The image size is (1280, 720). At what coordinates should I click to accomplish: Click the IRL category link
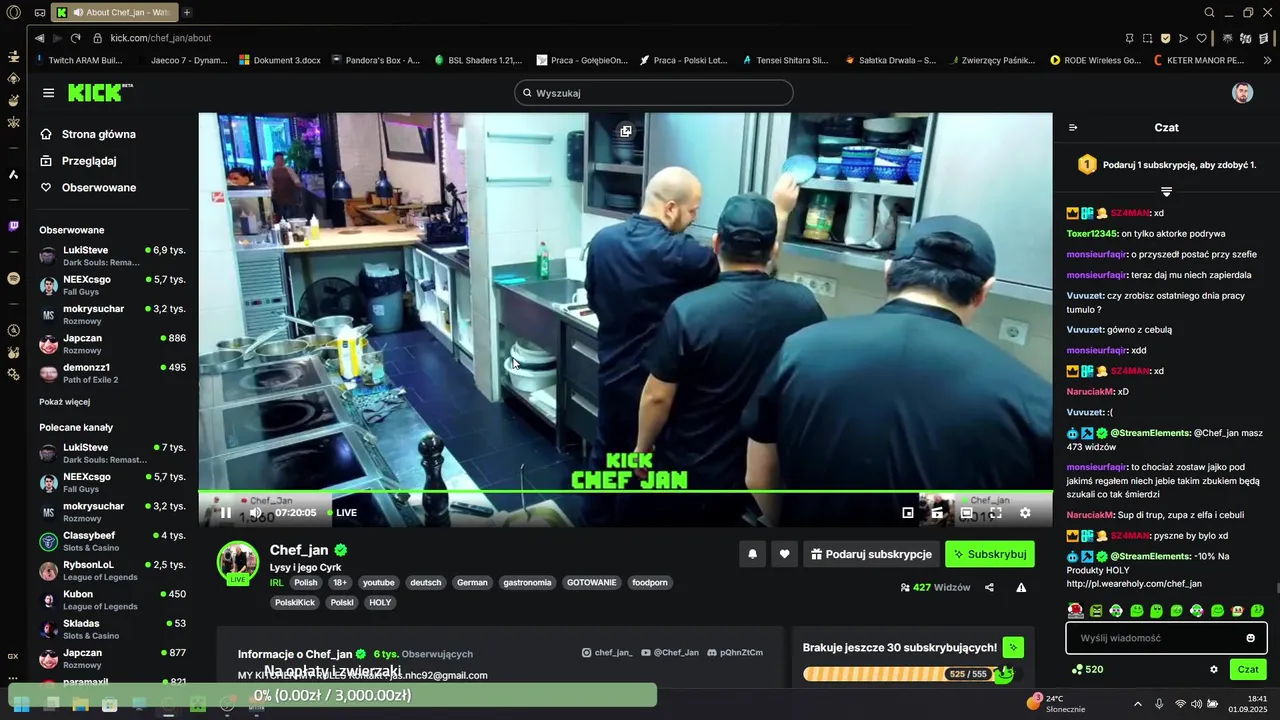coord(276,582)
